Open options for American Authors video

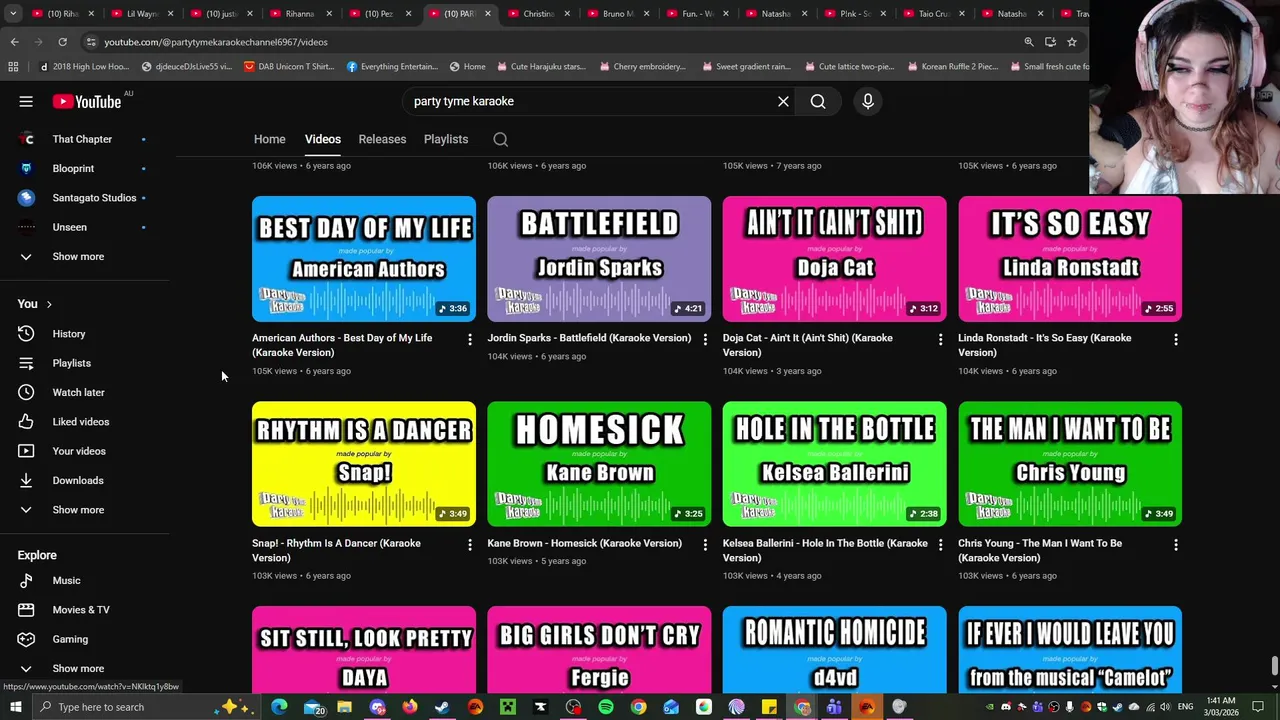[469, 340]
